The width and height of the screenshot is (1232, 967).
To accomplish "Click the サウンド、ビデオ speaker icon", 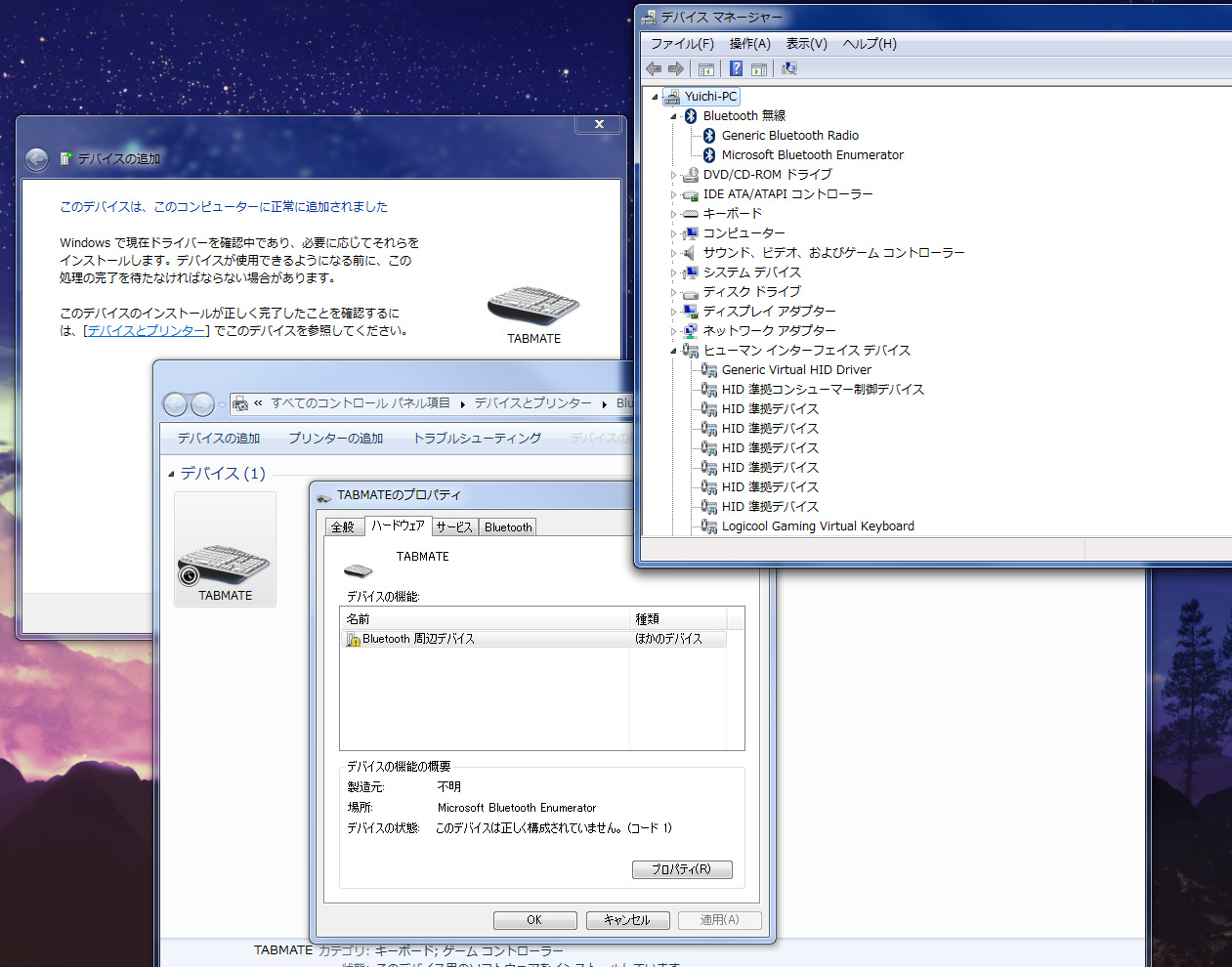I will coord(691,252).
